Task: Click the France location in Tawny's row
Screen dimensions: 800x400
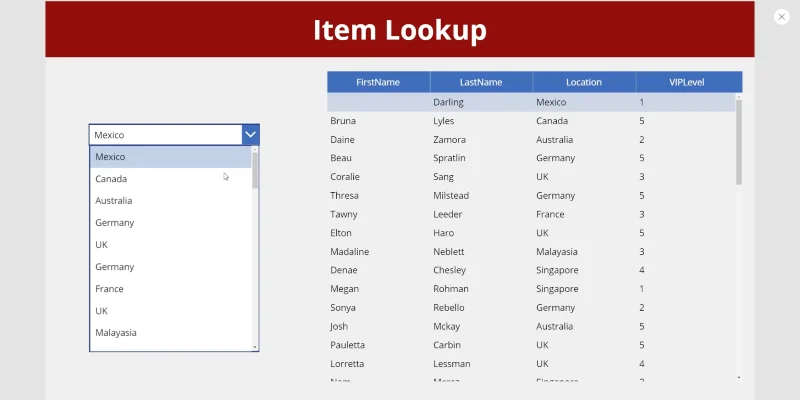Action: 550,214
